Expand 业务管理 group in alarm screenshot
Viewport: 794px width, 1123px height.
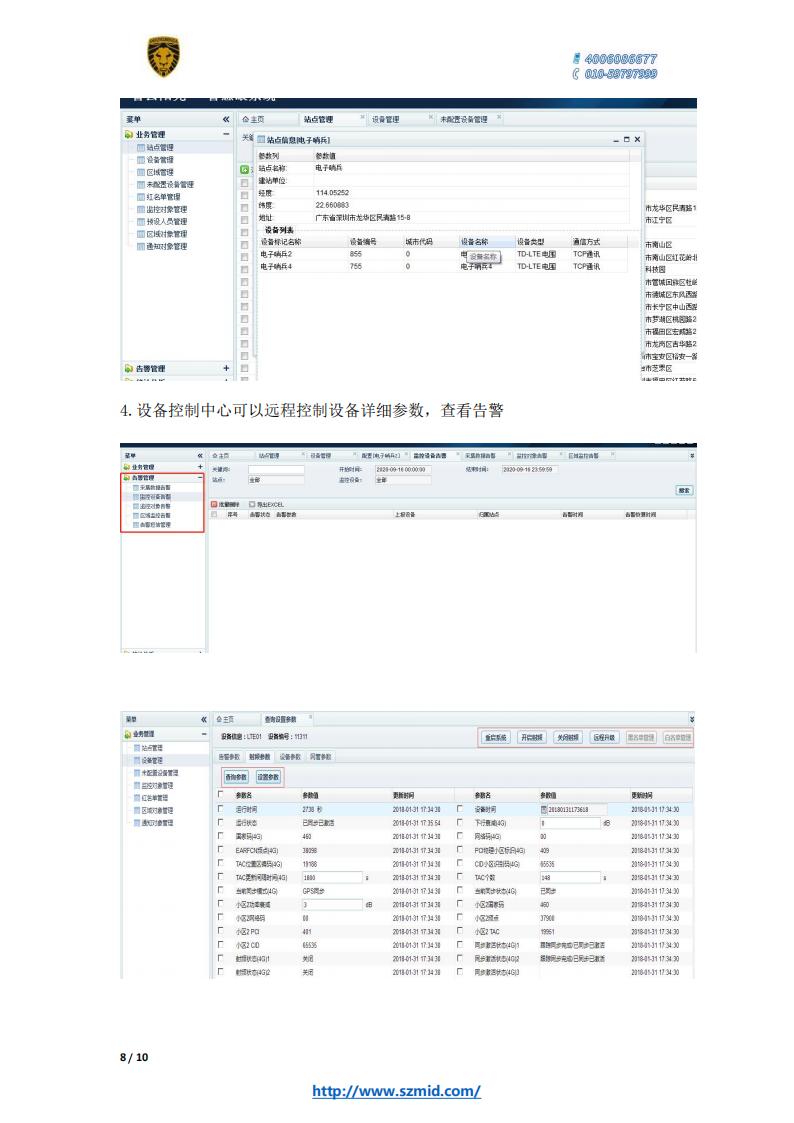tap(200, 467)
